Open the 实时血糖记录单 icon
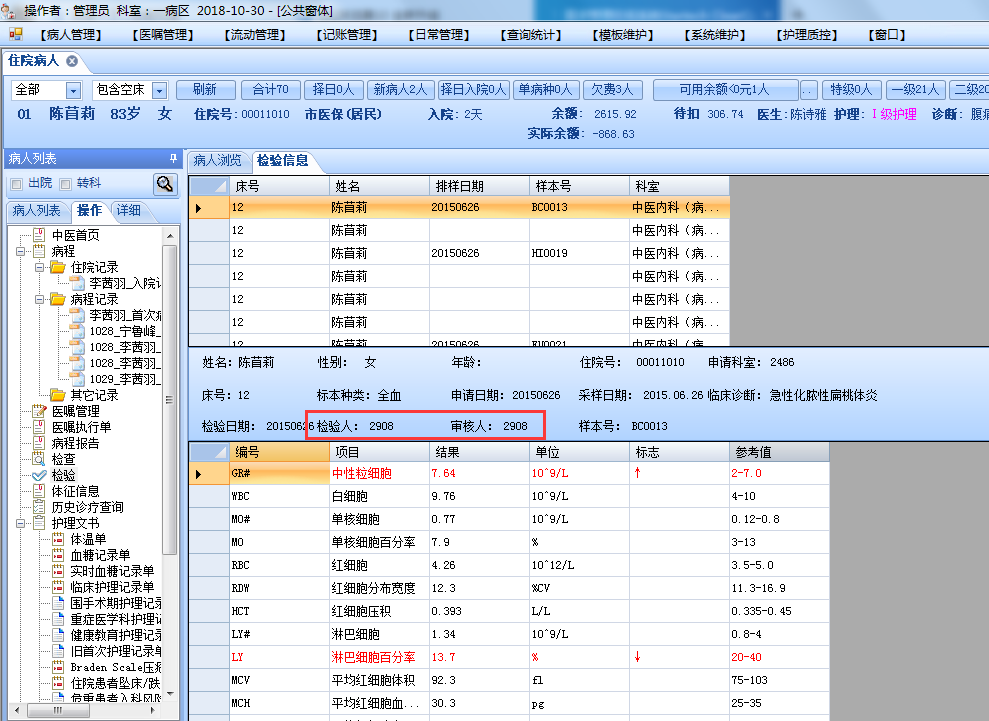 click(x=58, y=571)
